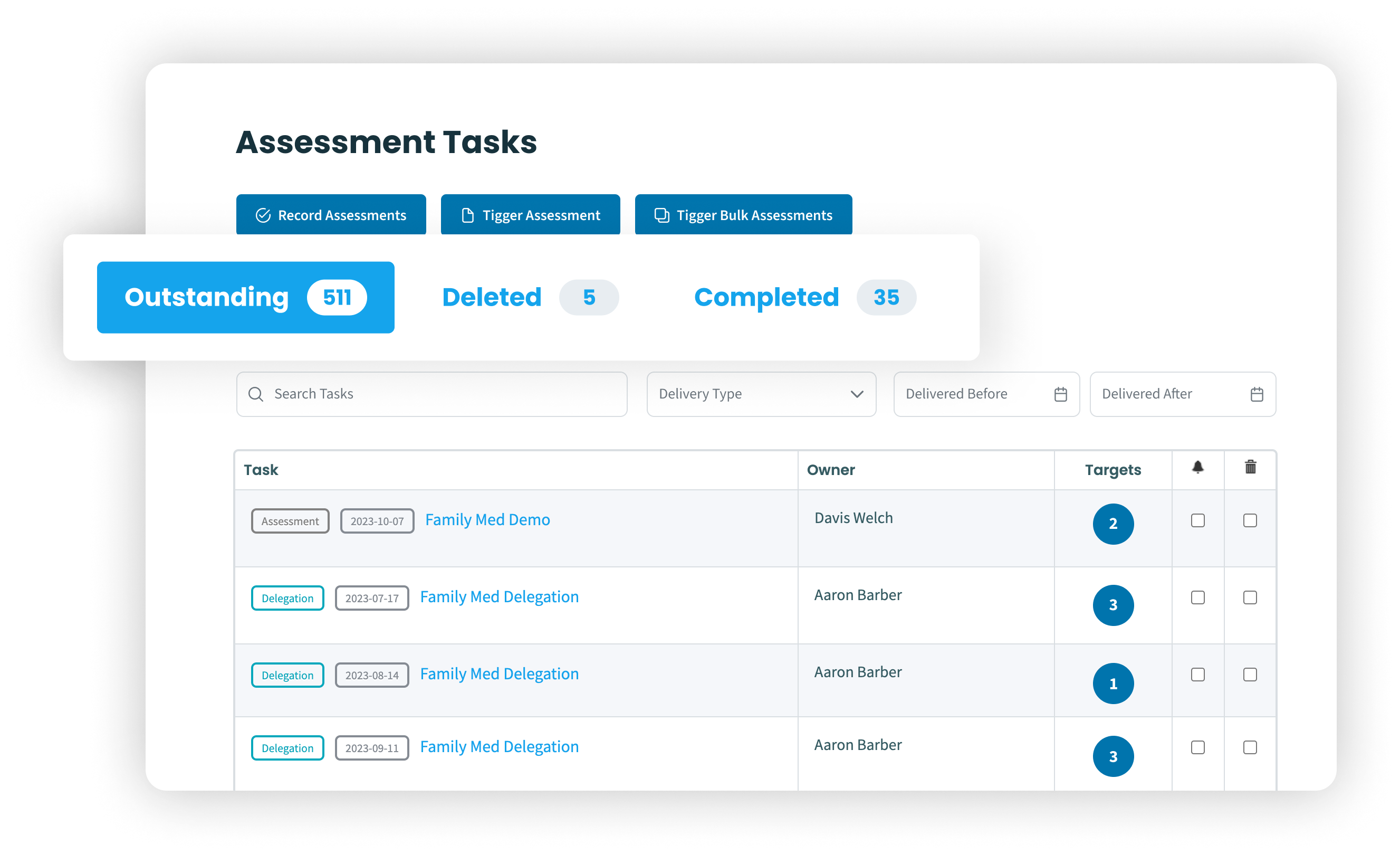
Task: Check delete box for 2023-07-17 delegation
Action: point(1250,597)
